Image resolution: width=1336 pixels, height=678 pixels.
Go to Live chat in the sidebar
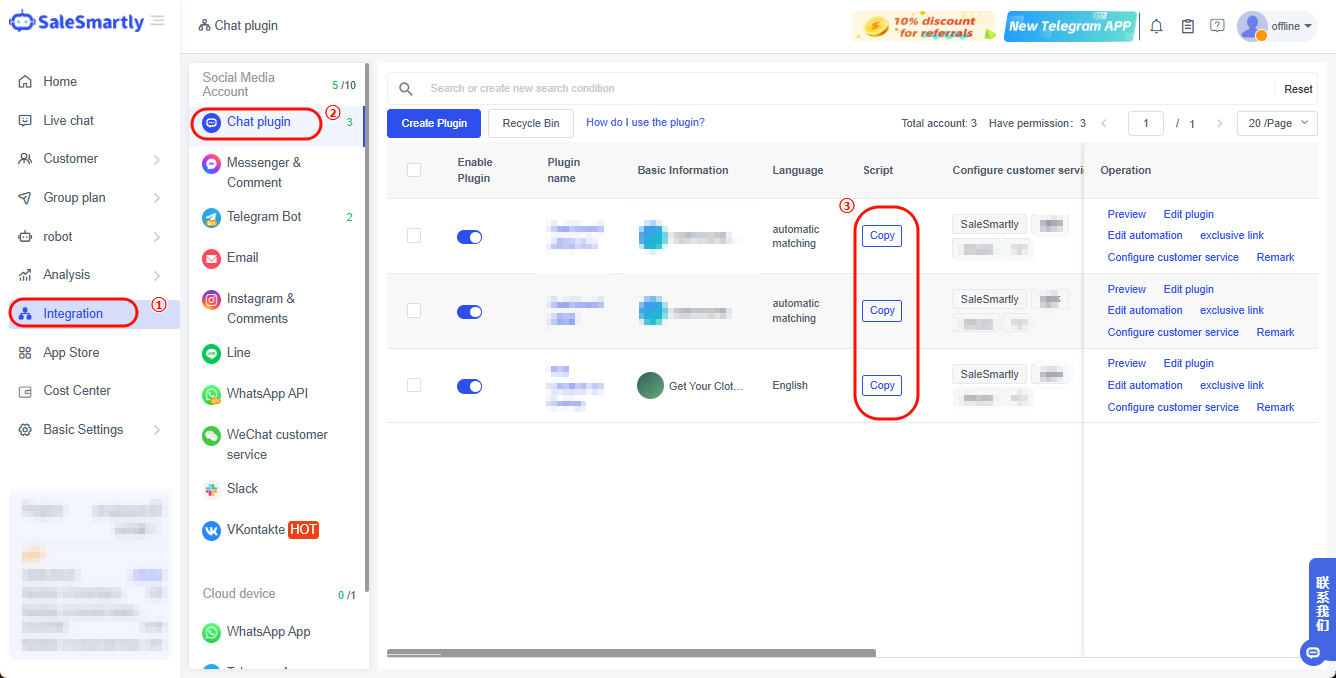68,121
